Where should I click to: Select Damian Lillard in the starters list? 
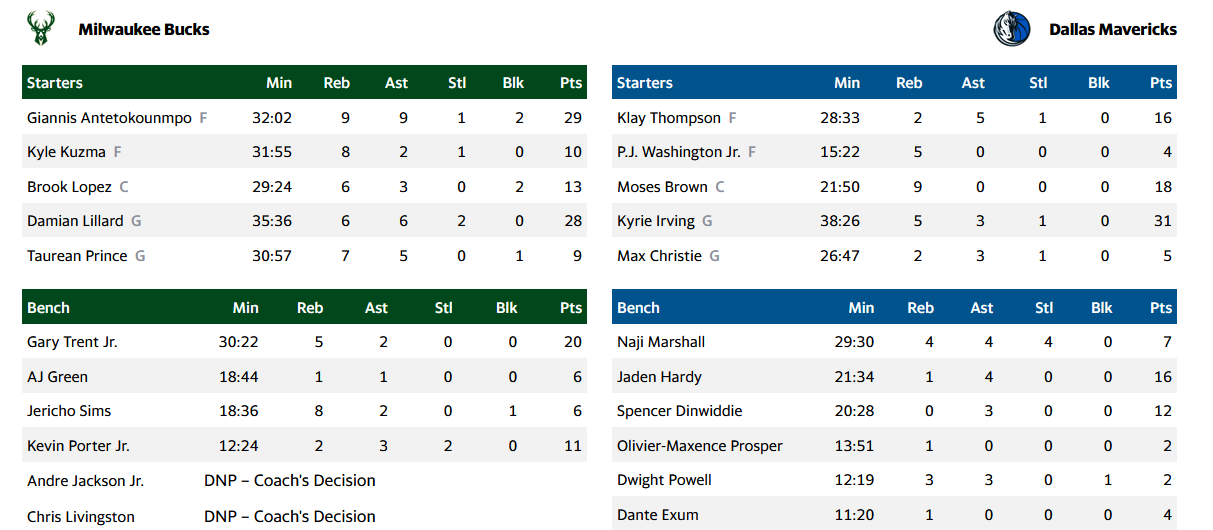point(75,221)
